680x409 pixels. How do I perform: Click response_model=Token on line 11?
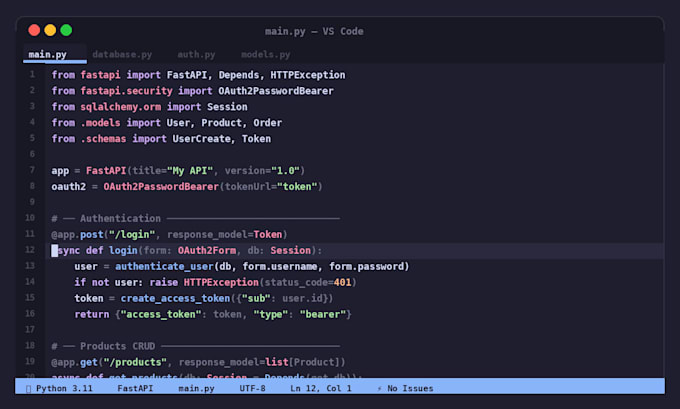click(x=224, y=235)
